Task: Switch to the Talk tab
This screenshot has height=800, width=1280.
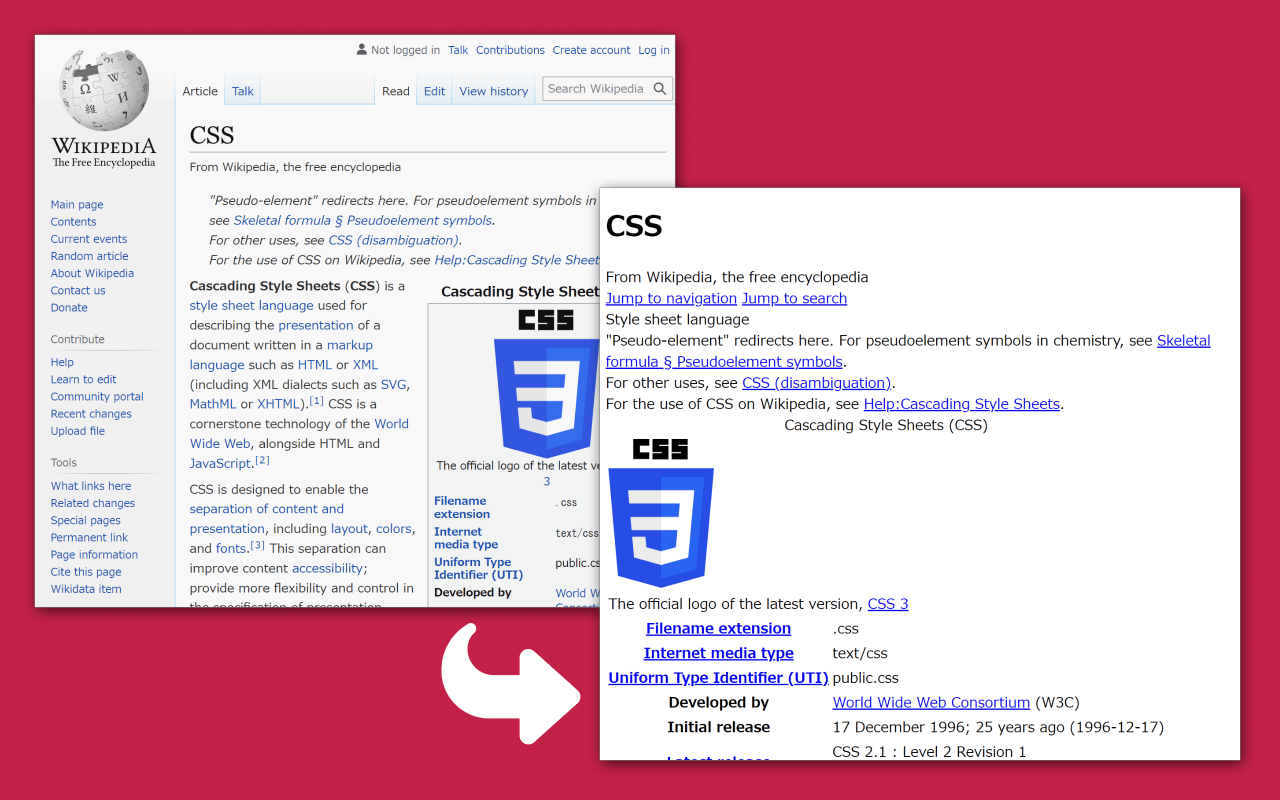Action: click(242, 90)
